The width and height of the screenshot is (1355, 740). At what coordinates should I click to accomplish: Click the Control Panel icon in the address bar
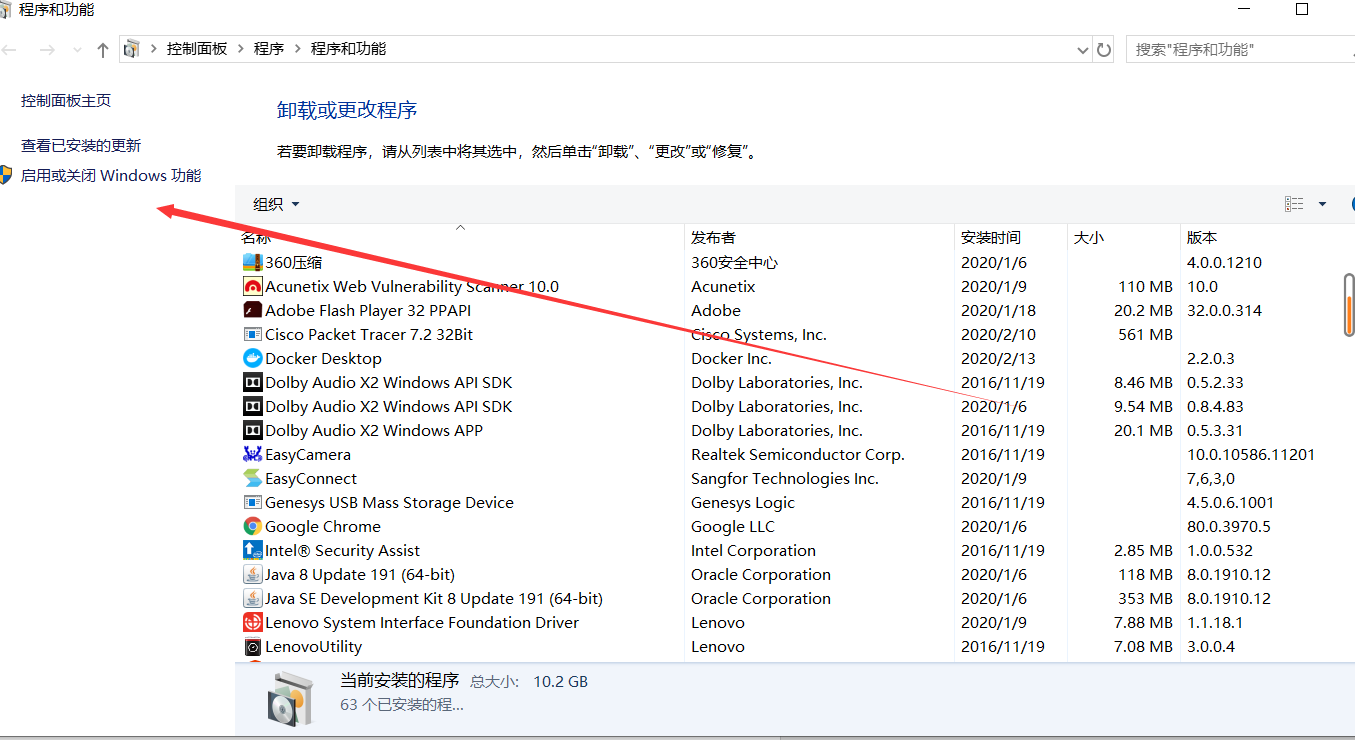click(131, 49)
